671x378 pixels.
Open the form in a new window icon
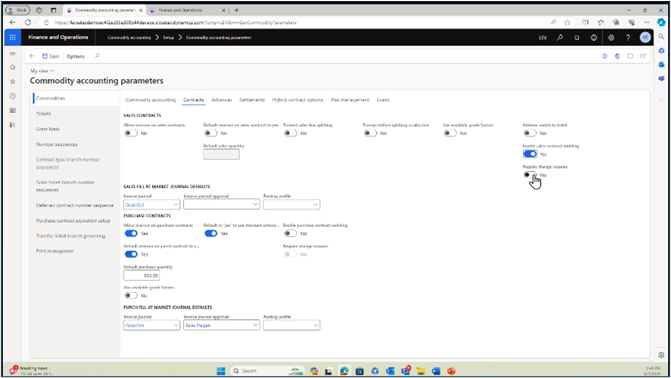tap(643, 56)
